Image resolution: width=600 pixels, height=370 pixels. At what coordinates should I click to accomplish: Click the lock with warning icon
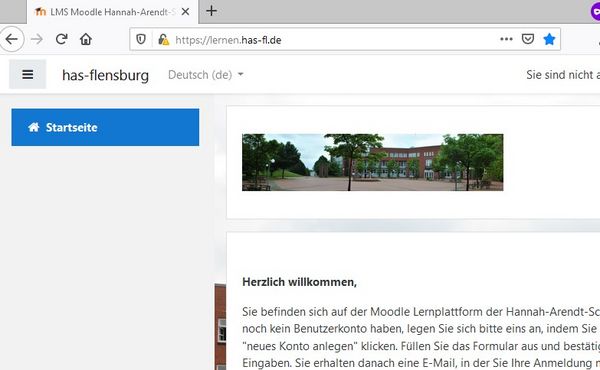(x=163, y=39)
